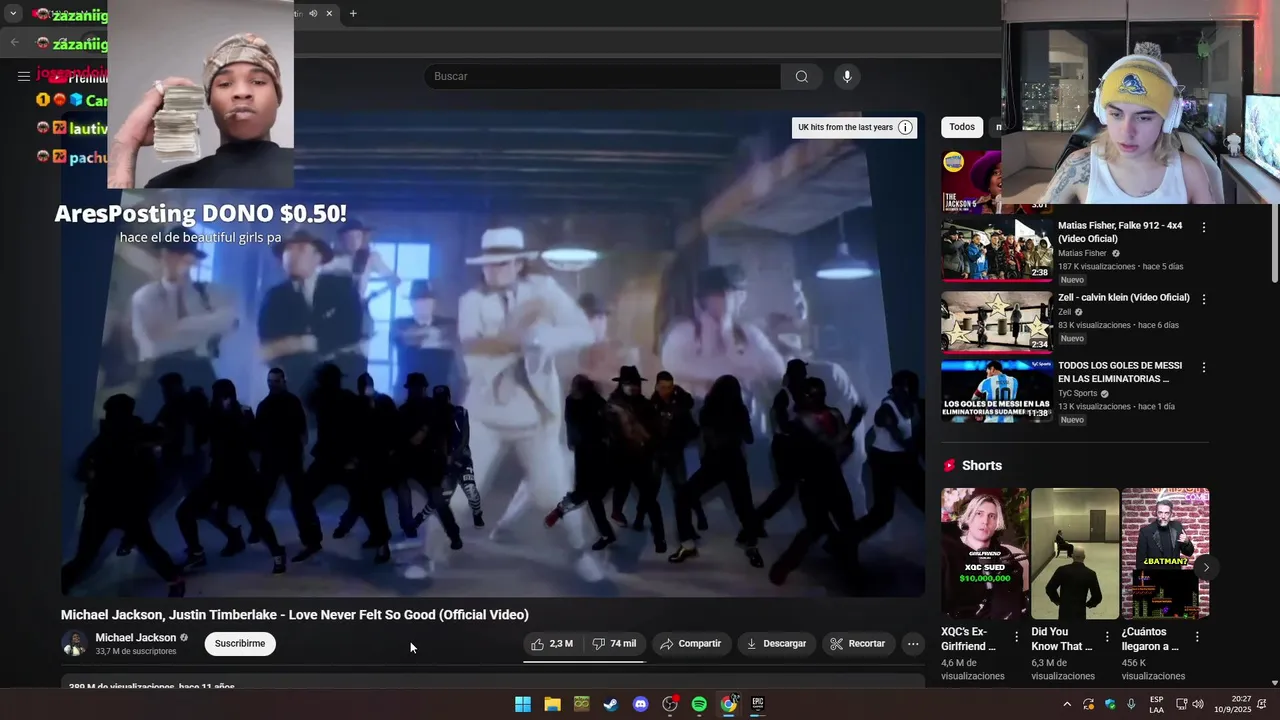Open a new browser tab with plus
Viewport: 1280px width, 720px height.
click(353, 13)
